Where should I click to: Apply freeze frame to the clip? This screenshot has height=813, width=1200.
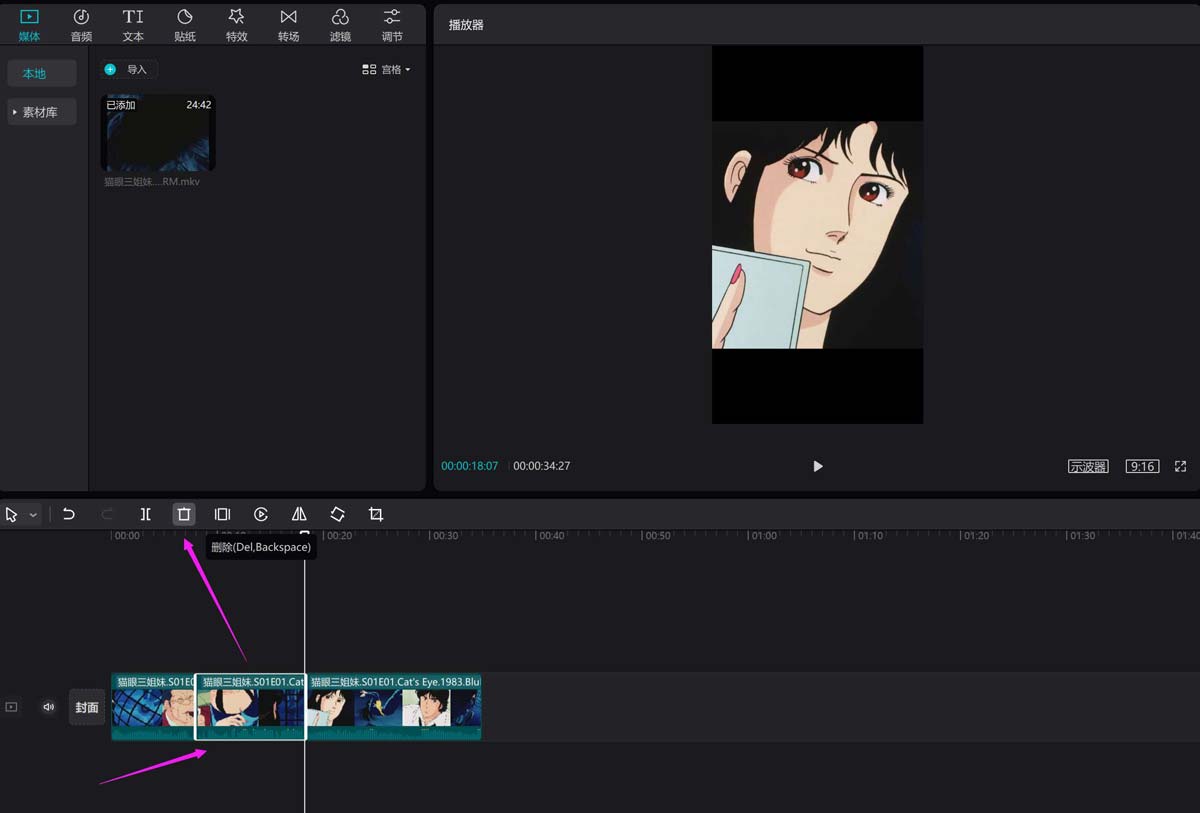point(222,514)
